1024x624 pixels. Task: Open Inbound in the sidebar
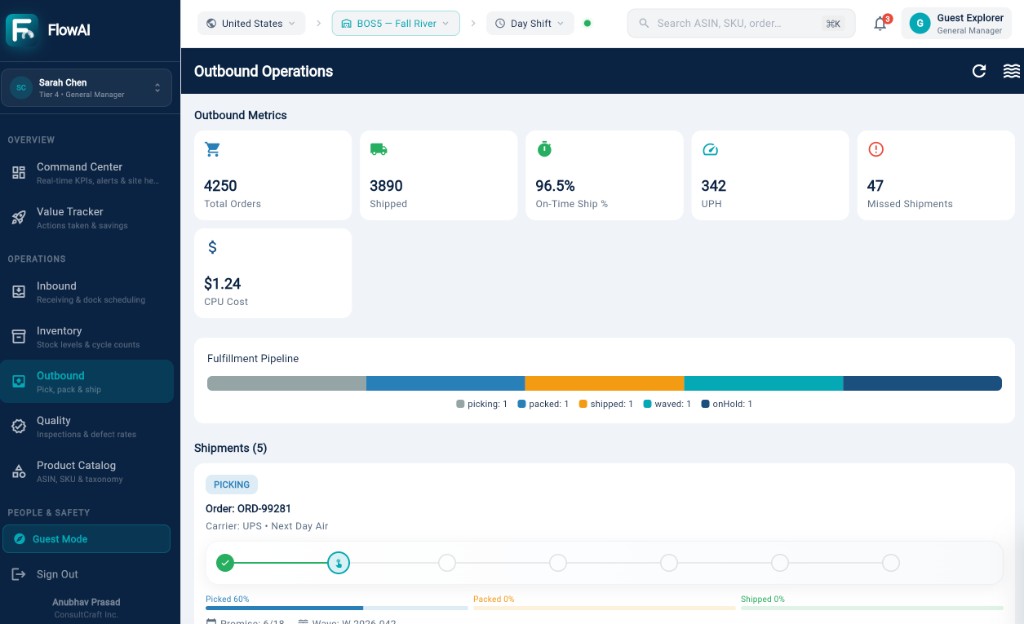tap(86, 292)
